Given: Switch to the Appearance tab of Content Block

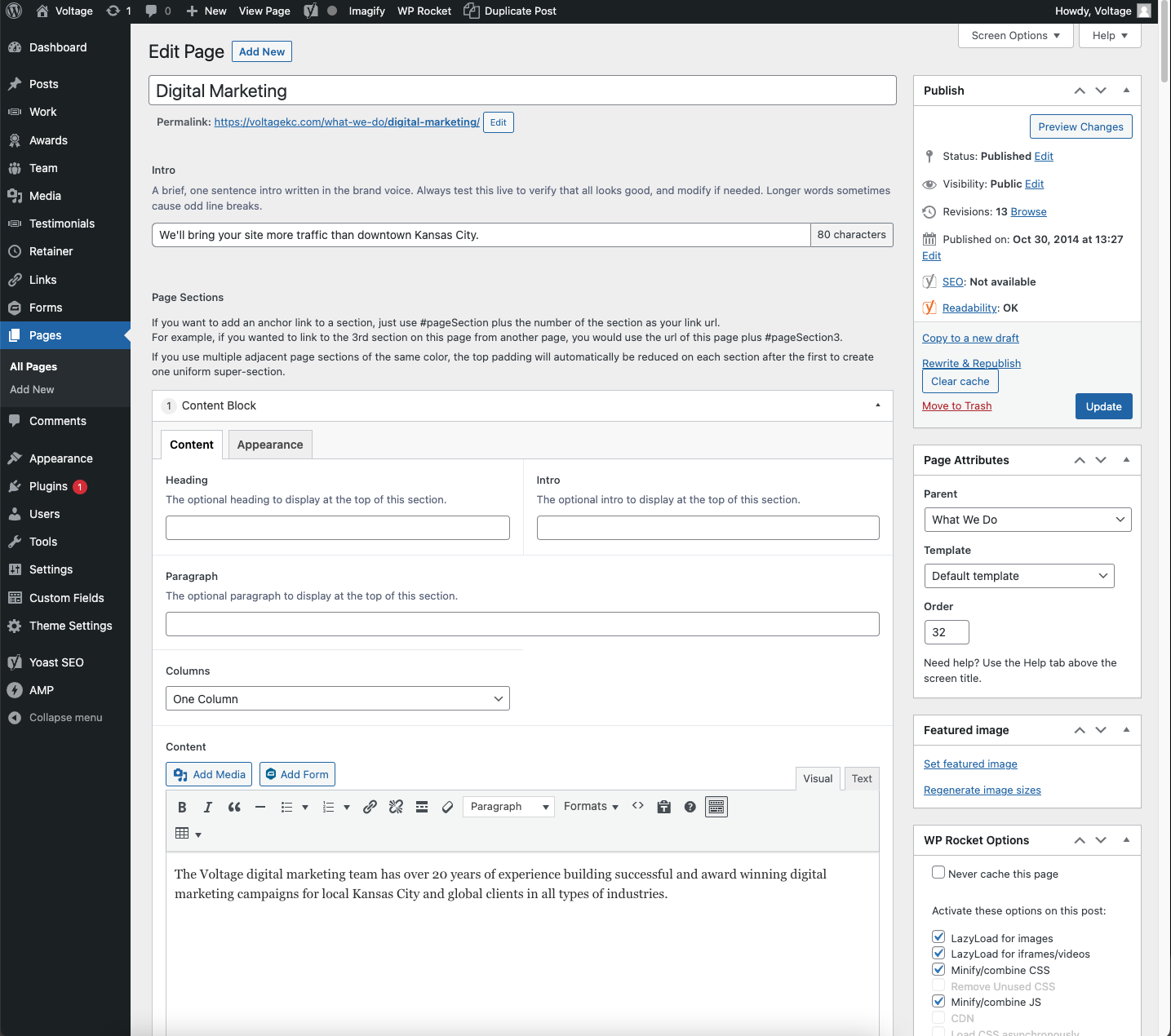Looking at the screenshot, I should pos(269,445).
